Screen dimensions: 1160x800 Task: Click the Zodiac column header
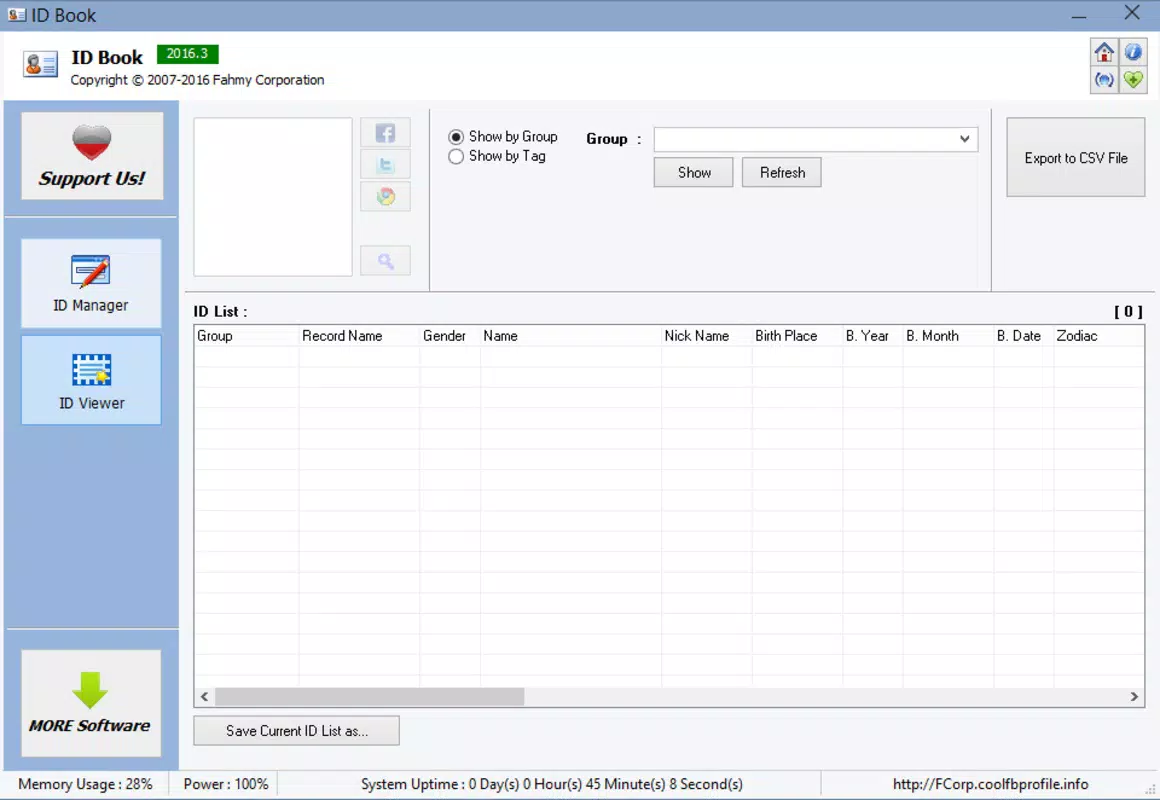pyautogui.click(x=1099, y=336)
